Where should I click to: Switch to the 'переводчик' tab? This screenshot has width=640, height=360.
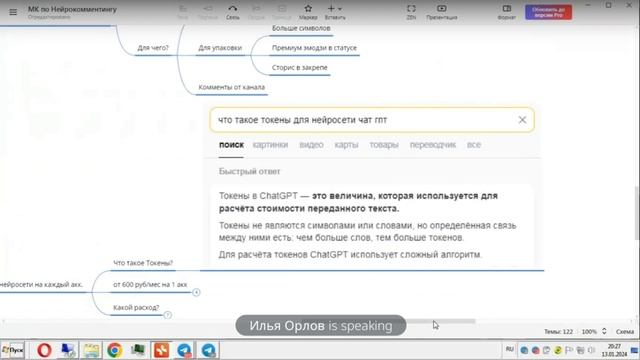click(x=433, y=145)
